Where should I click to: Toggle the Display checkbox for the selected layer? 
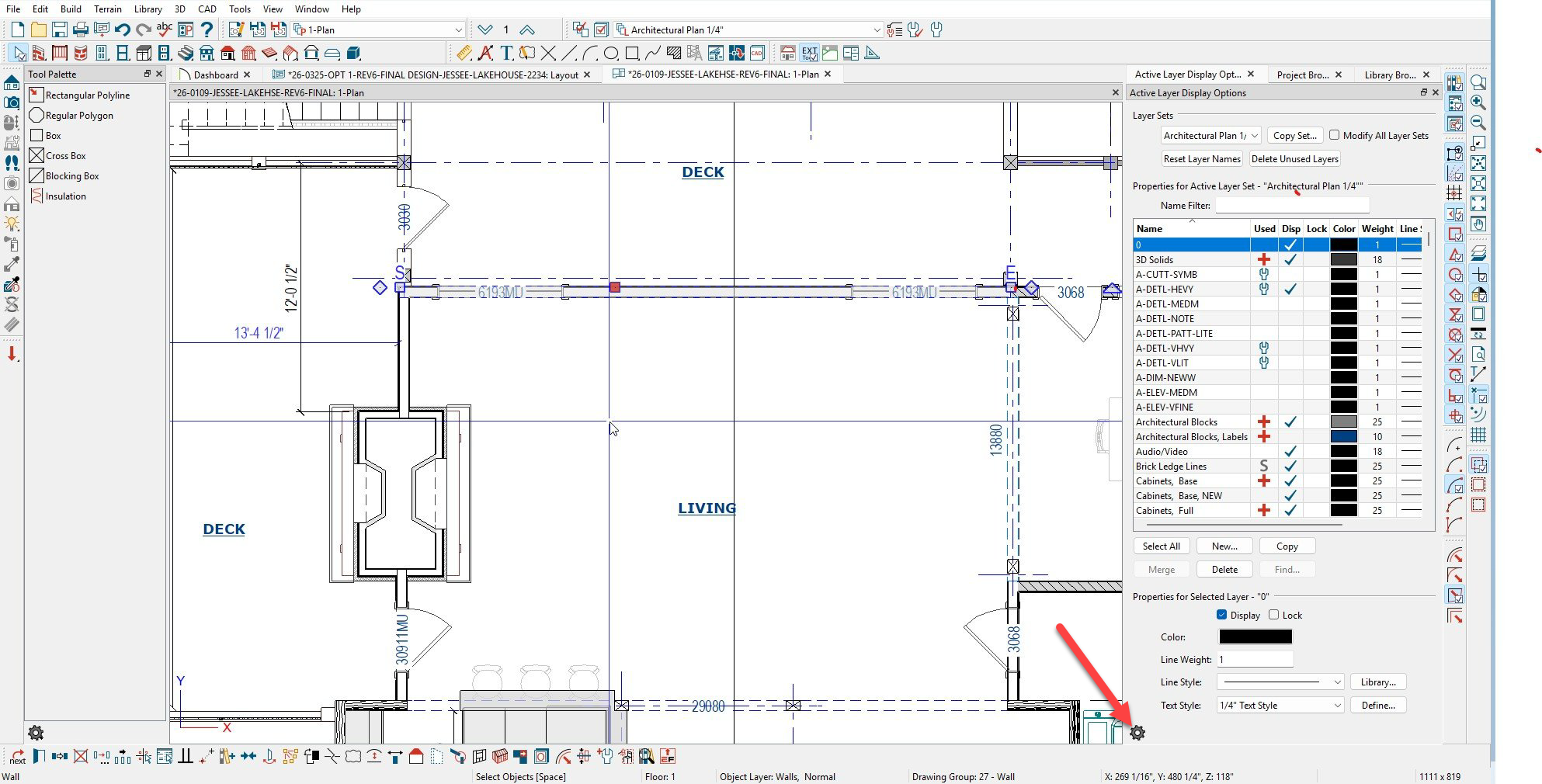click(1221, 615)
